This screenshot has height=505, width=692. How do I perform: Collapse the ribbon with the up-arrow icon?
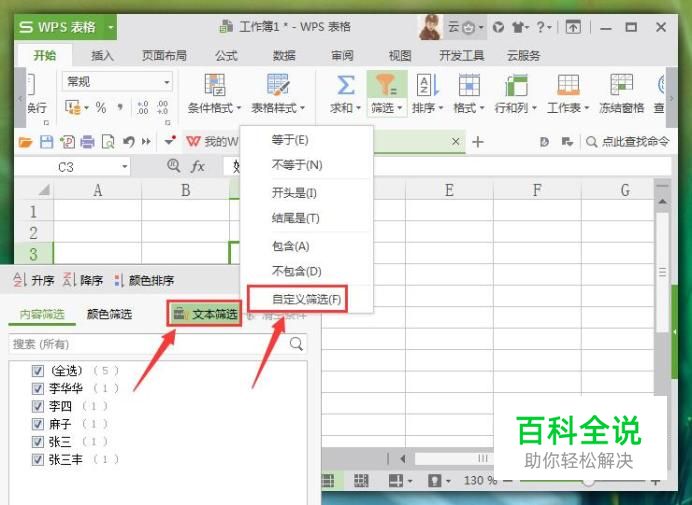pyautogui.click(x=573, y=27)
